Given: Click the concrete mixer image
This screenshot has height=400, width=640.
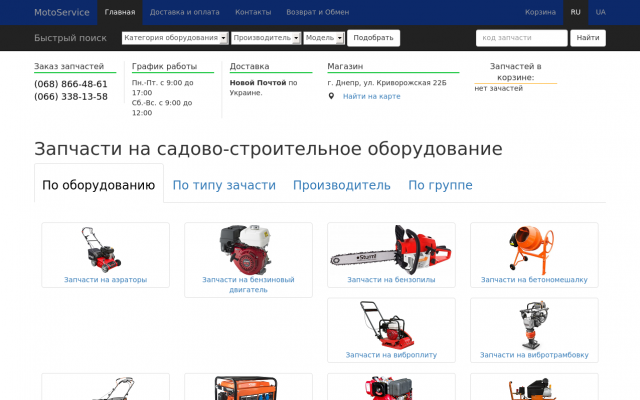Looking at the screenshot, I should click(x=531, y=250).
